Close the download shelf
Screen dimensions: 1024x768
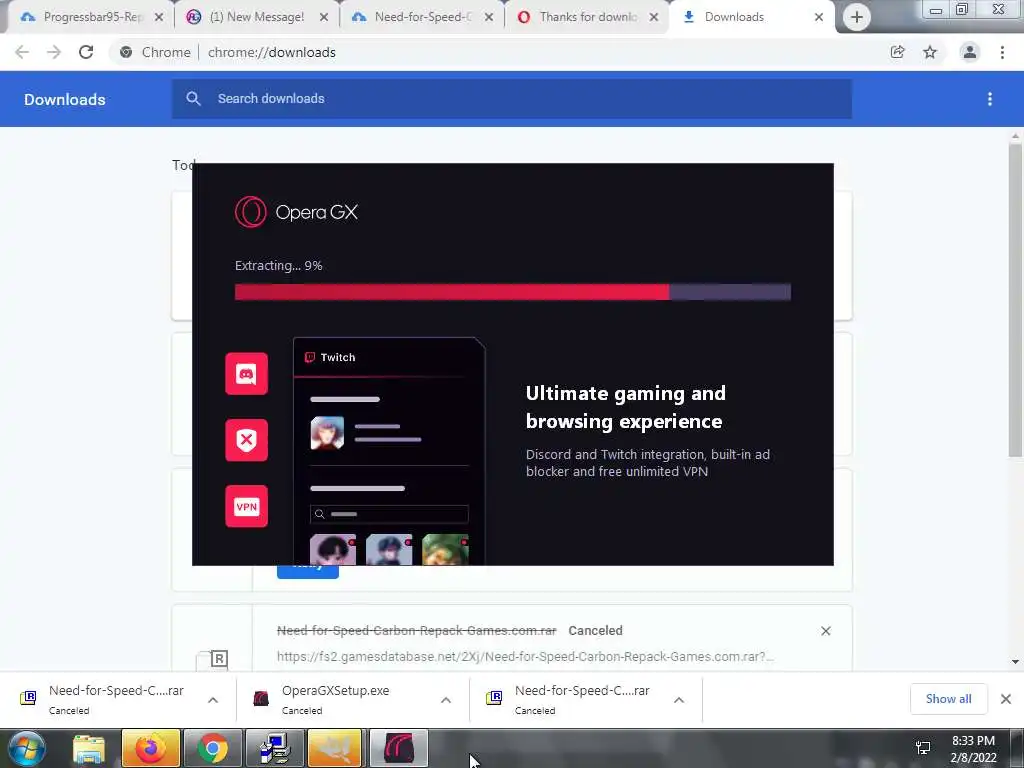[x=1006, y=699]
